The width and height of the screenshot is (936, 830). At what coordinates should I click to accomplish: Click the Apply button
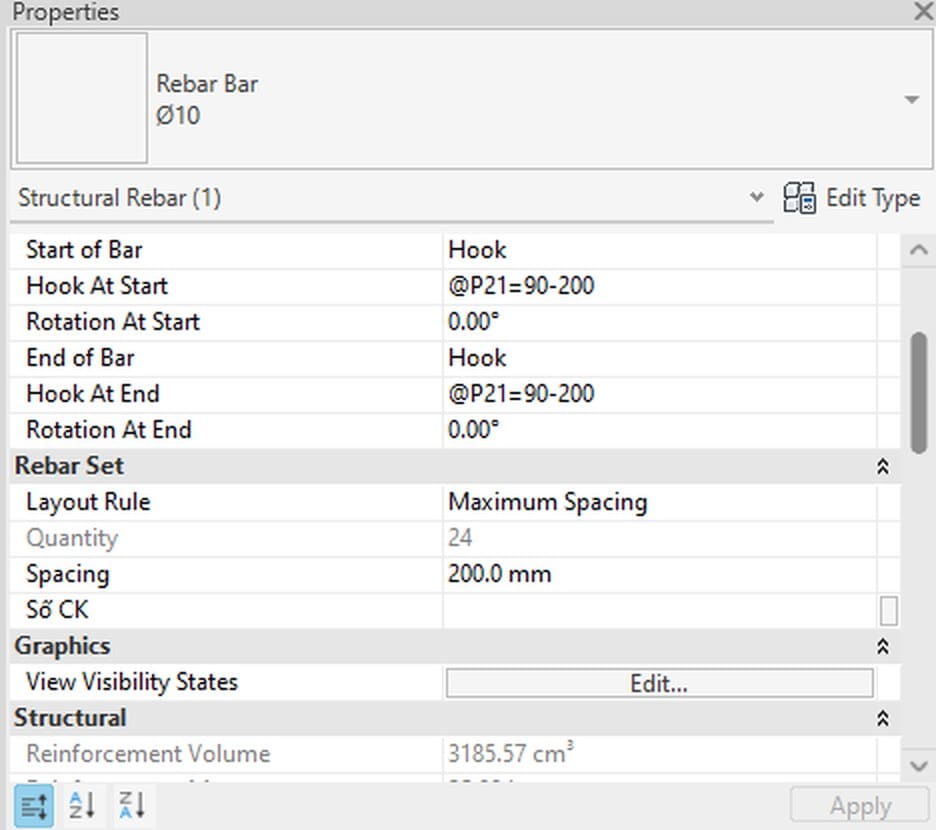(x=860, y=806)
